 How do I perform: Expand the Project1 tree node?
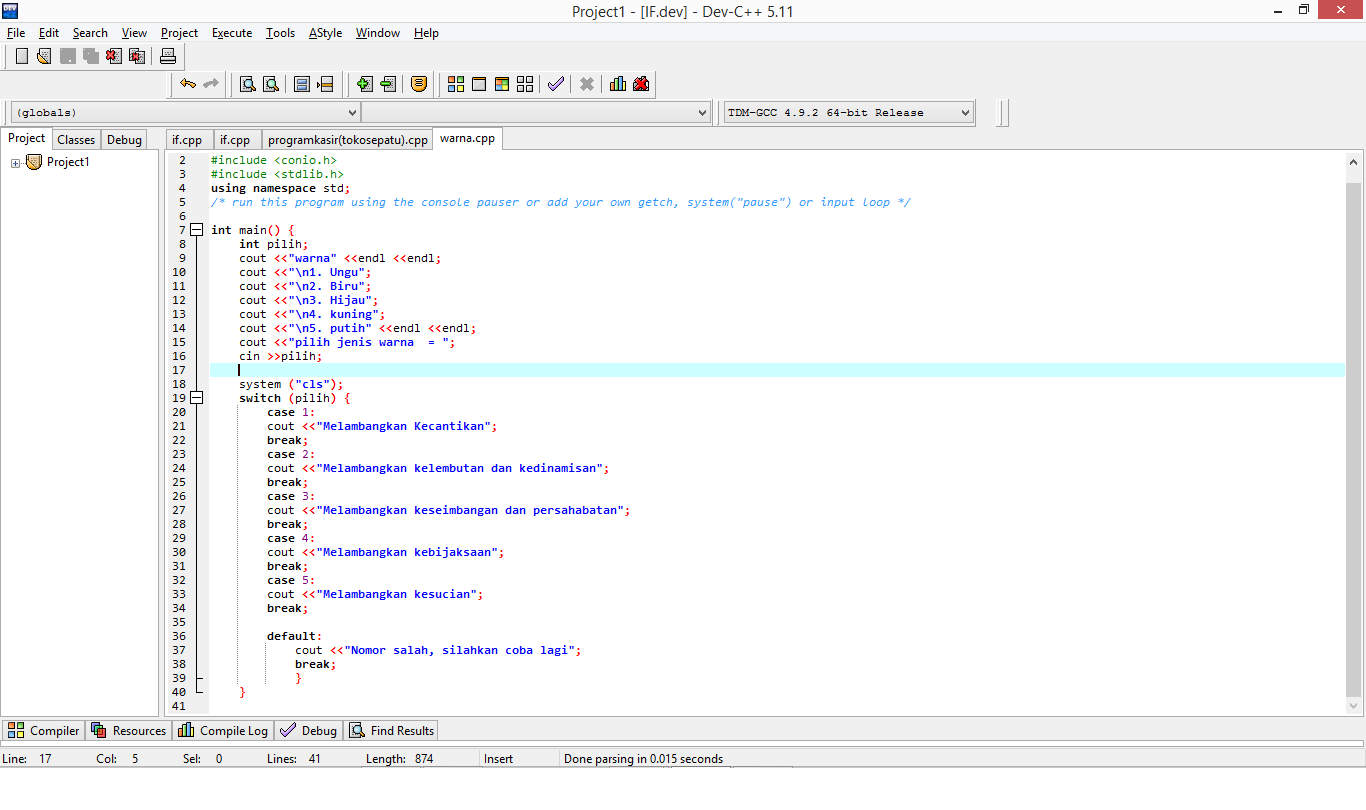pos(16,161)
